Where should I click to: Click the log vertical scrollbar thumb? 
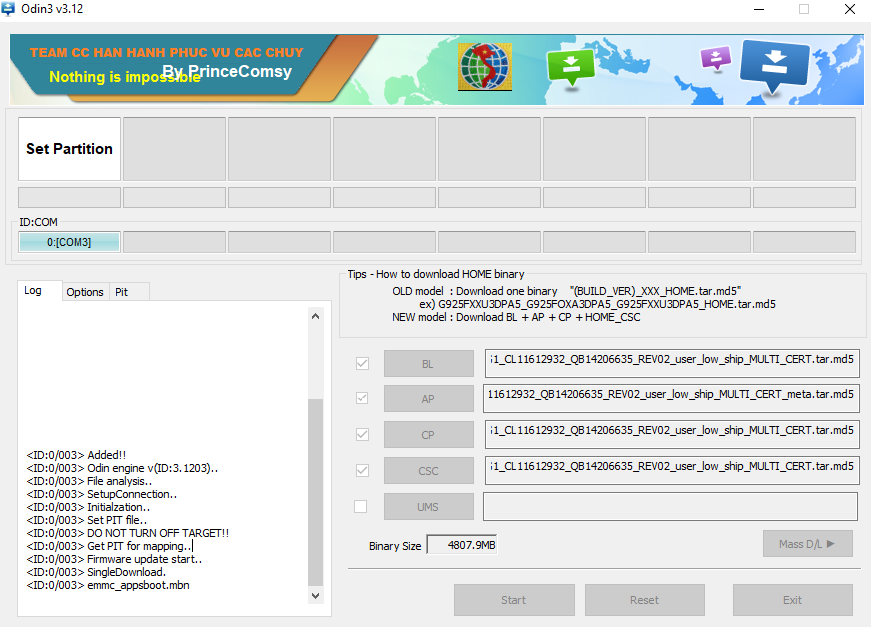(316, 492)
